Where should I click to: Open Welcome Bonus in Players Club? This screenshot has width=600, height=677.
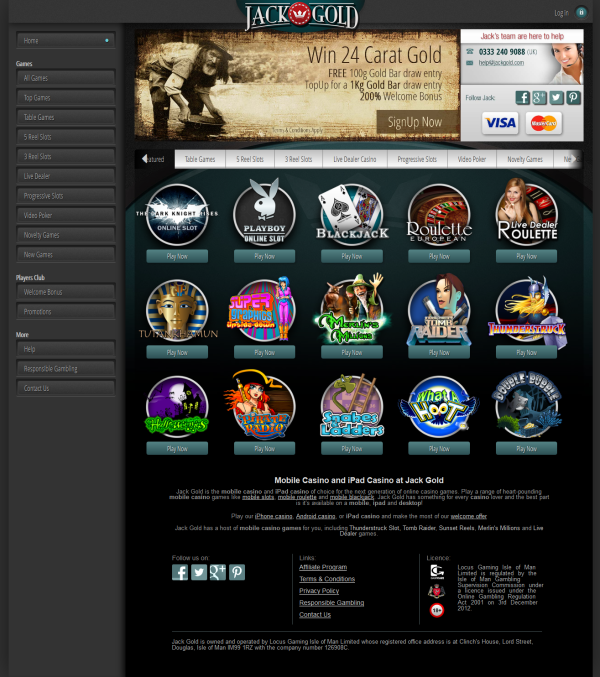coord(66,292)
